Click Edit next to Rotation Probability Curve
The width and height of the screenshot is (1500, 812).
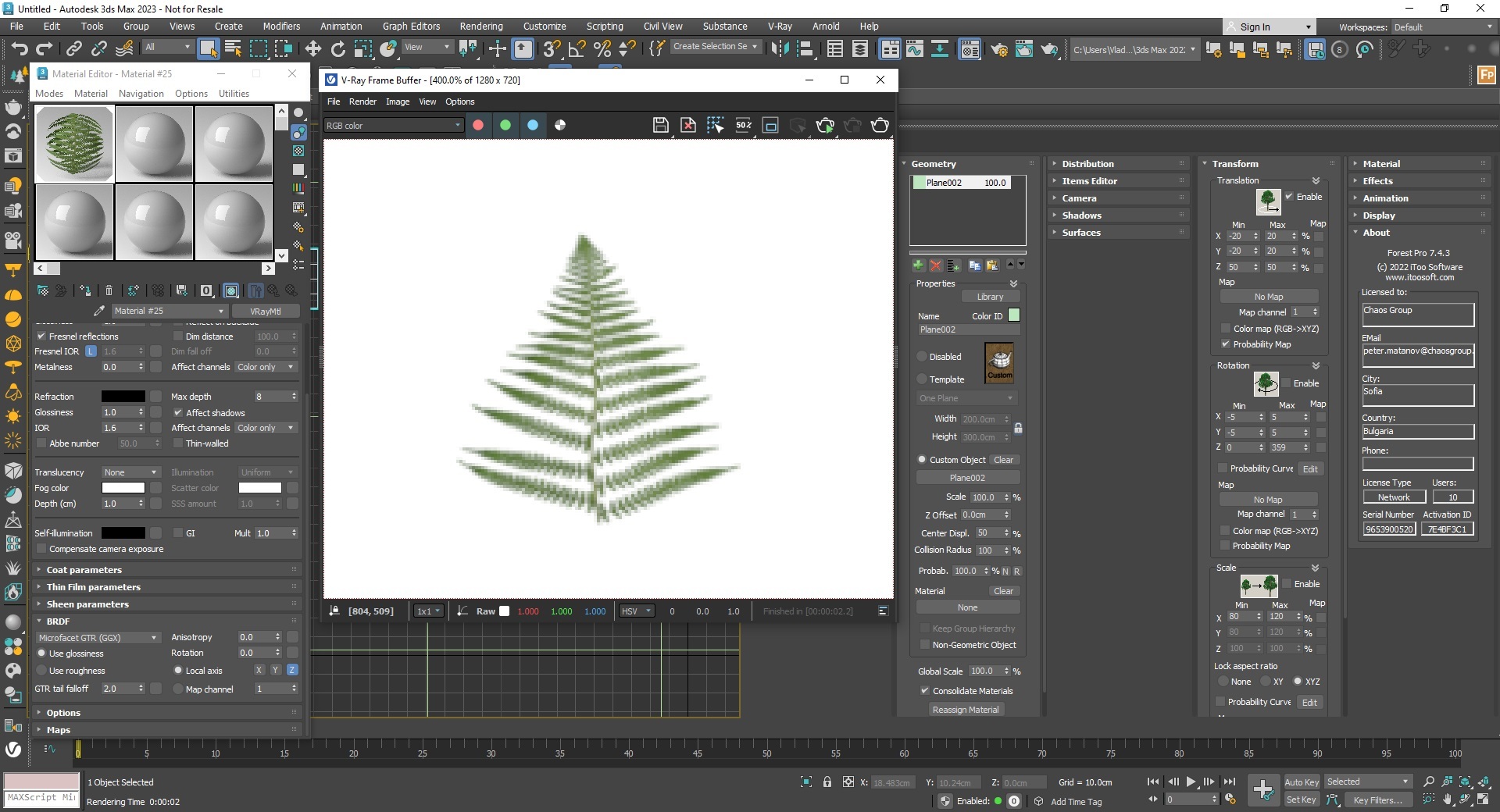pos(1310,469)
